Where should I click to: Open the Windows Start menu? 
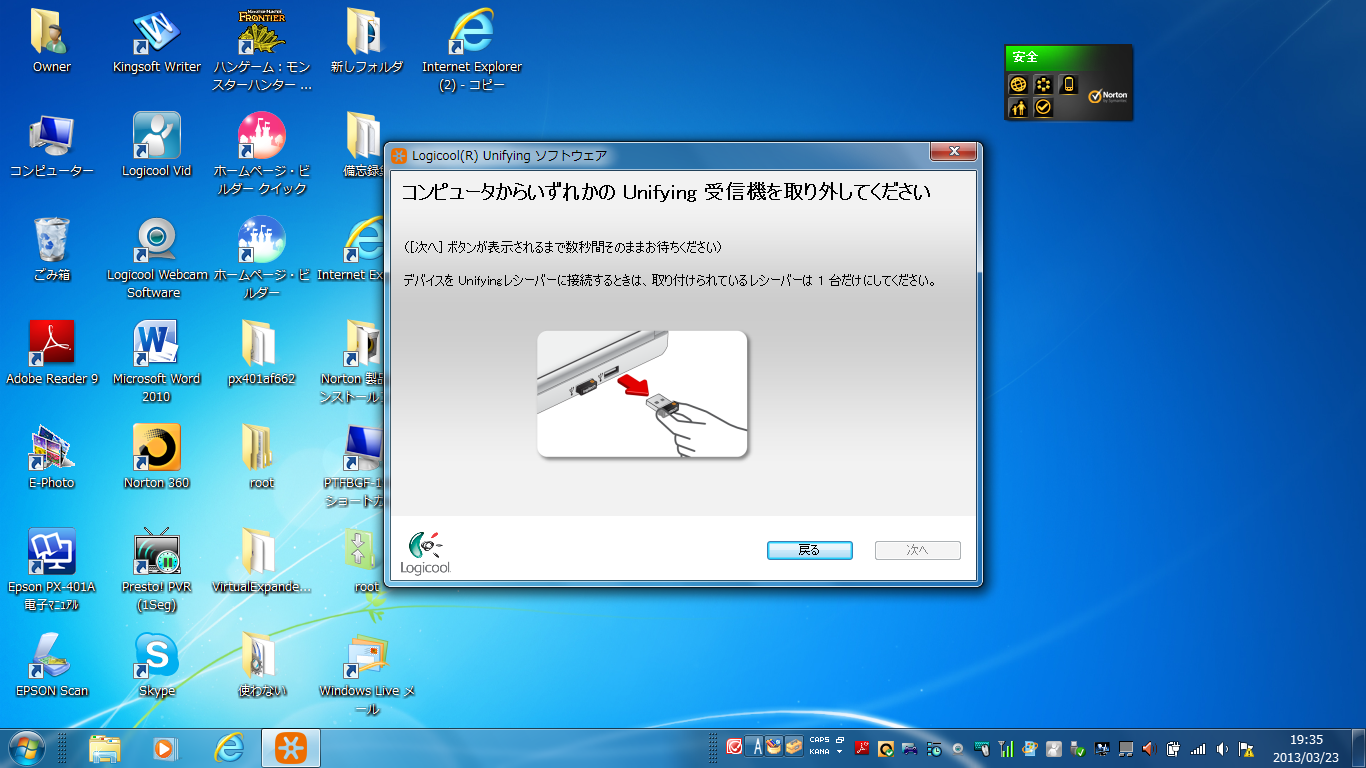point(27,748)
